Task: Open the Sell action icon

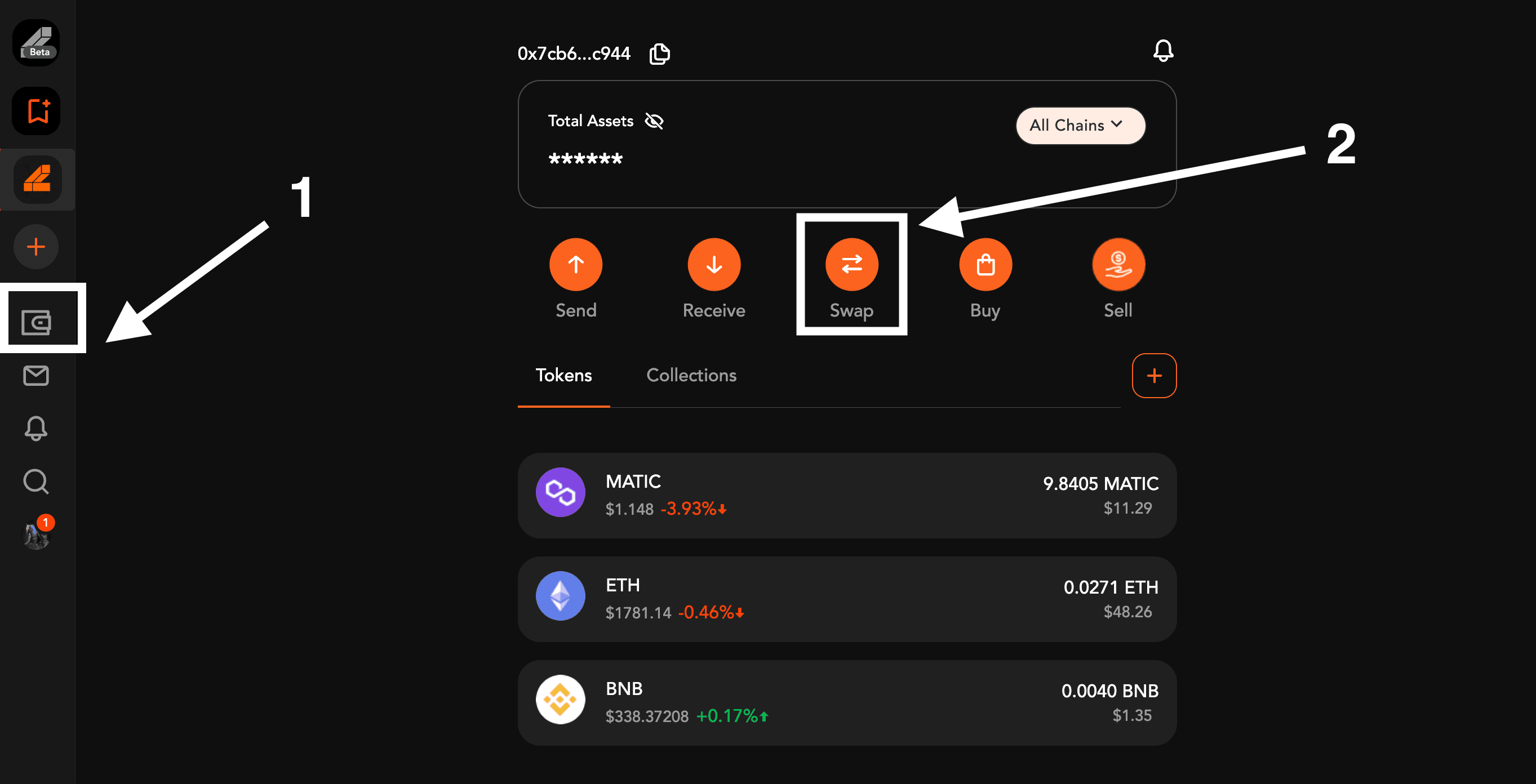Action: click(1118, 265)
